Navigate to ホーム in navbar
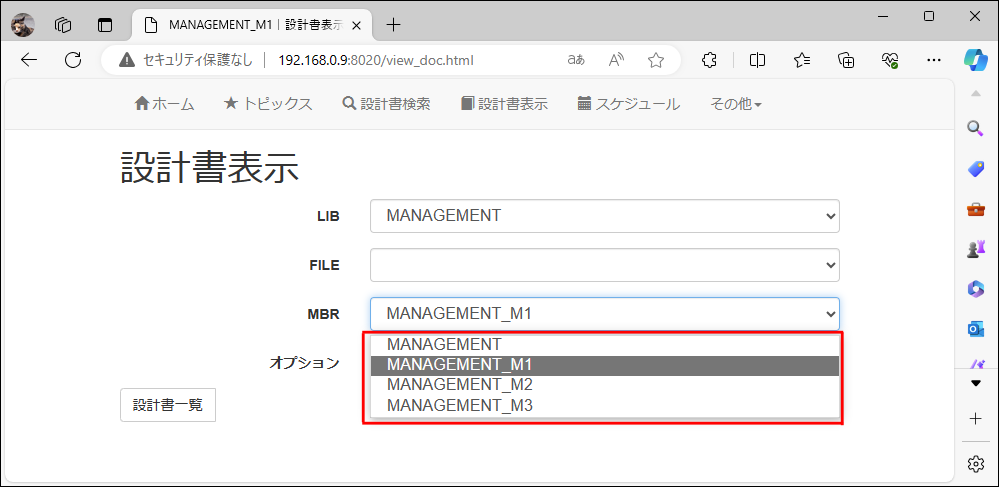 point(164,104)
